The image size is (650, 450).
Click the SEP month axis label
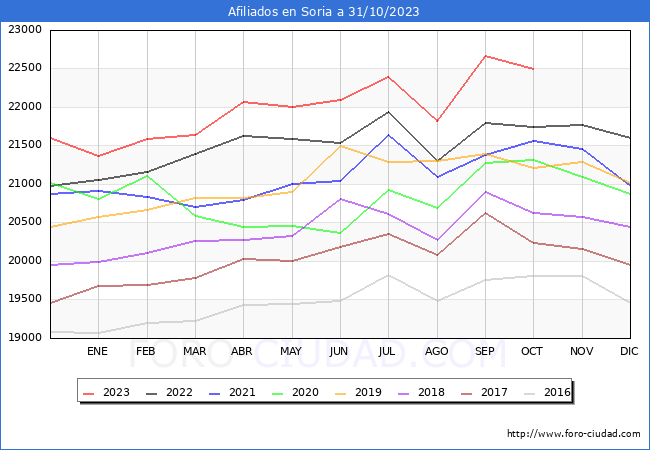(x=485, y=351)
